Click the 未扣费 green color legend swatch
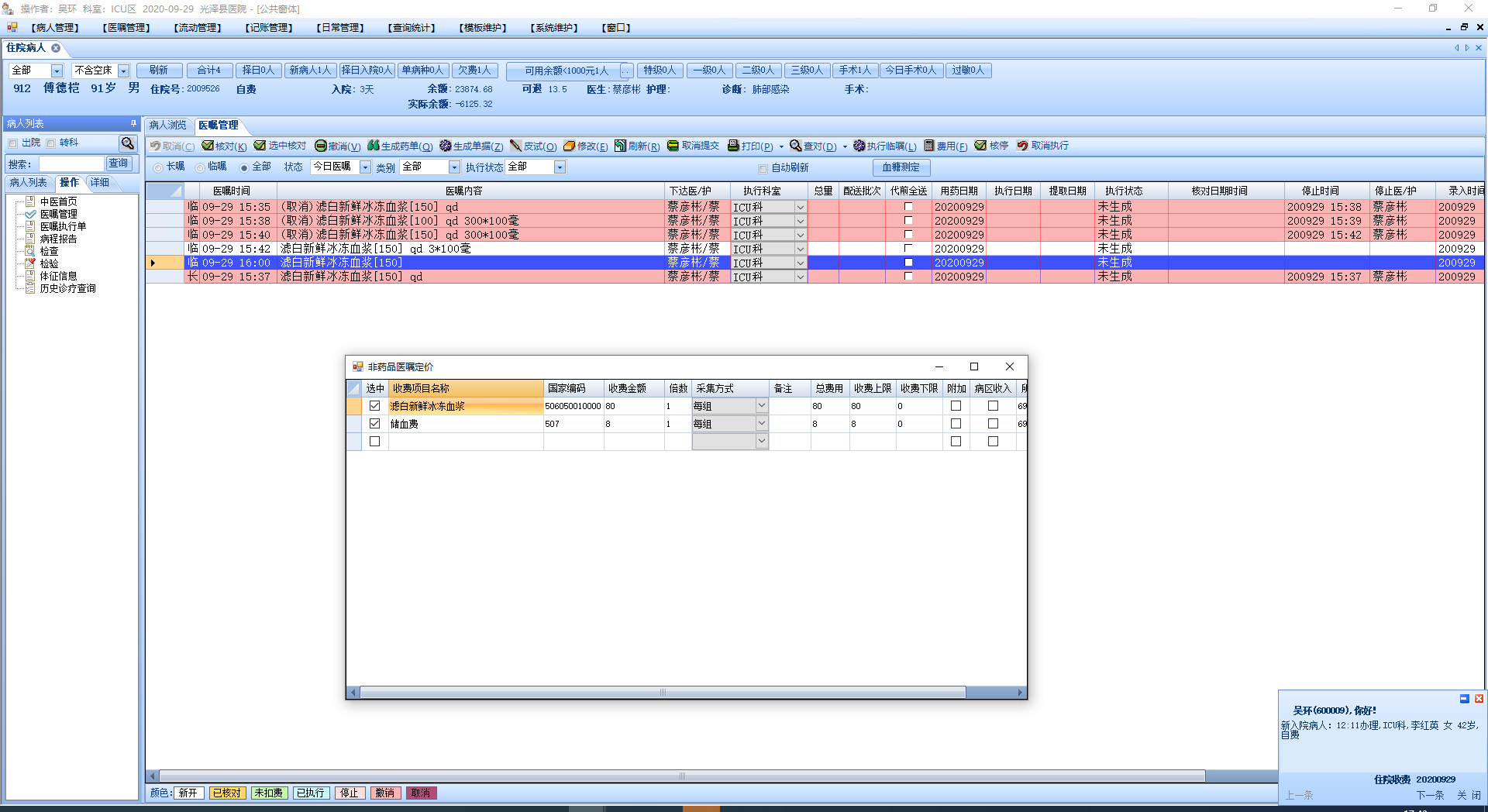This screenshot has width=1488, height=812. (x=269, y=793)
